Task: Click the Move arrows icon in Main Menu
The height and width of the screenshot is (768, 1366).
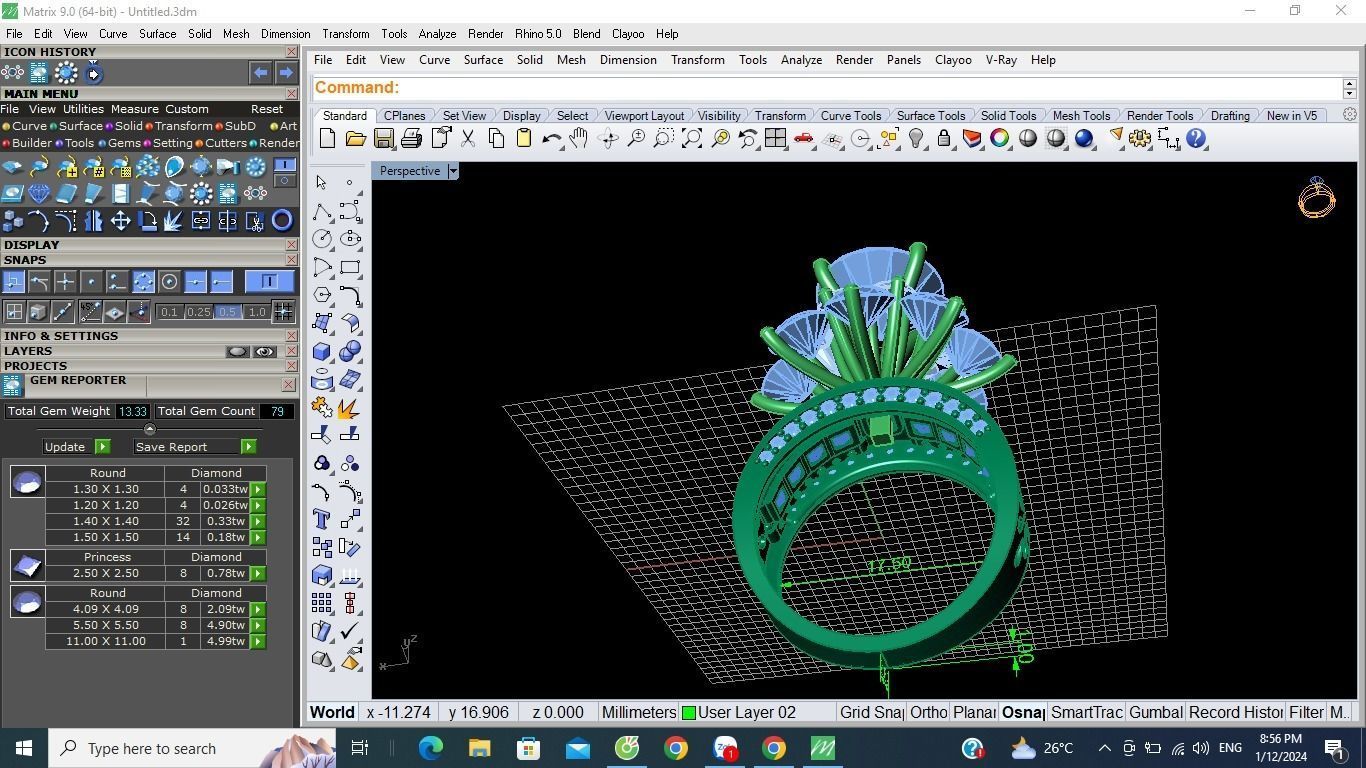Action: (x=120, y=221)
